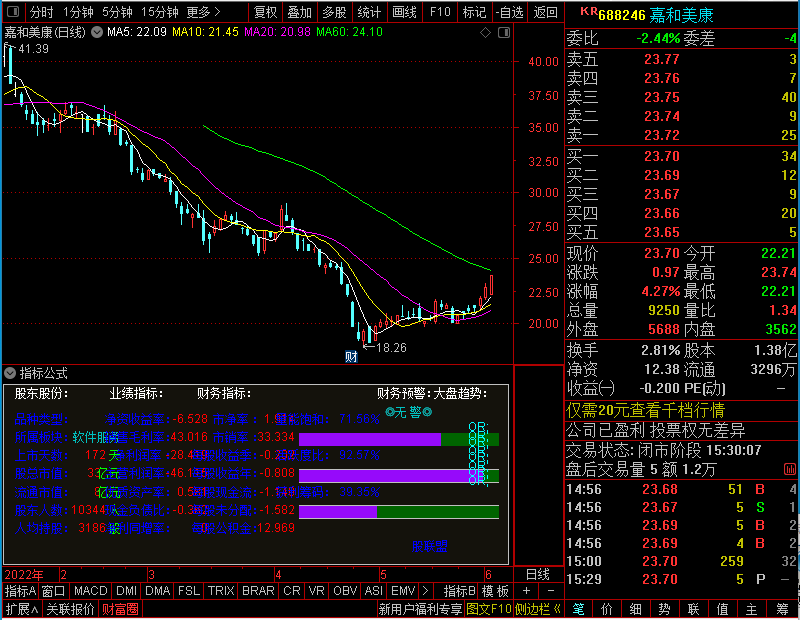This screenshot has height=620, width=800.
Task: Switch indicator to VR
Action: point(317,591)
